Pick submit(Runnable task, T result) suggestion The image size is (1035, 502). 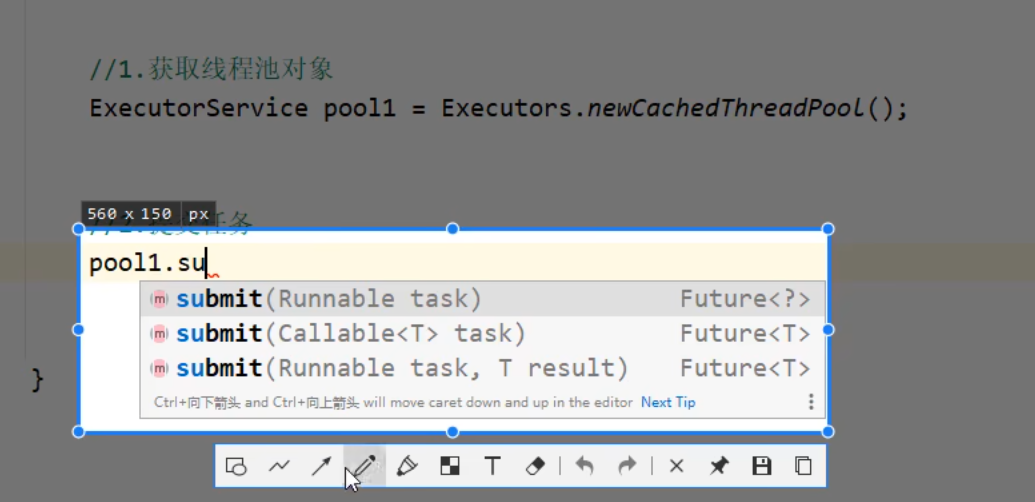tap(401, 368)
